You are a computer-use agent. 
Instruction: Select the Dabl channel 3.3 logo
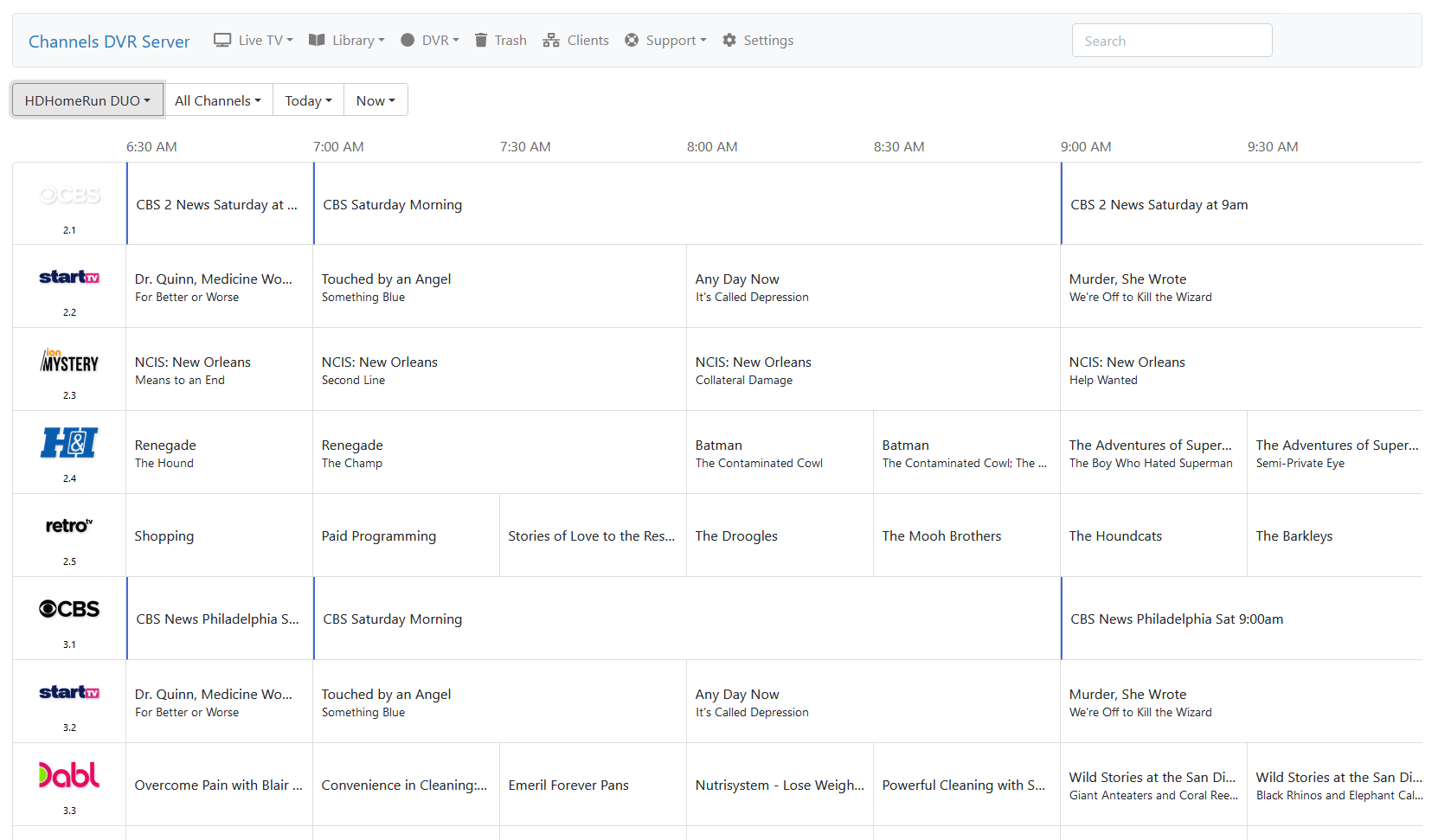69,775
